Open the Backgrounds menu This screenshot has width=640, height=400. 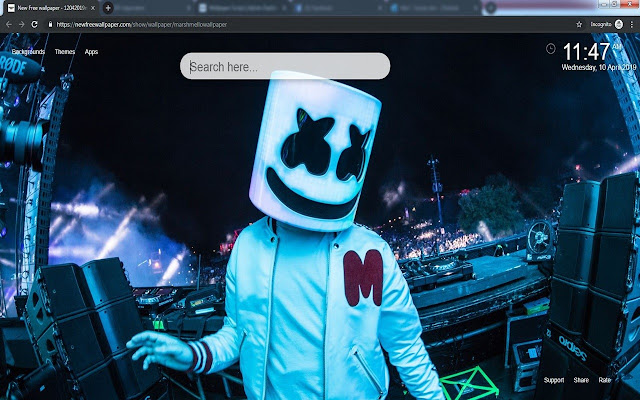tap(28, 52)
